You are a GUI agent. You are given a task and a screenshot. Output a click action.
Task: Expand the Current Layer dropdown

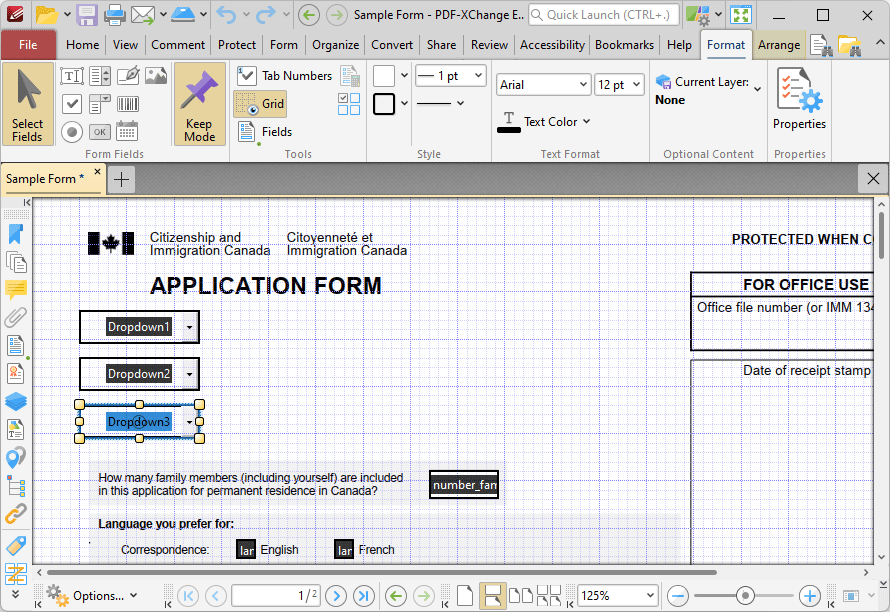coord(757,89)
